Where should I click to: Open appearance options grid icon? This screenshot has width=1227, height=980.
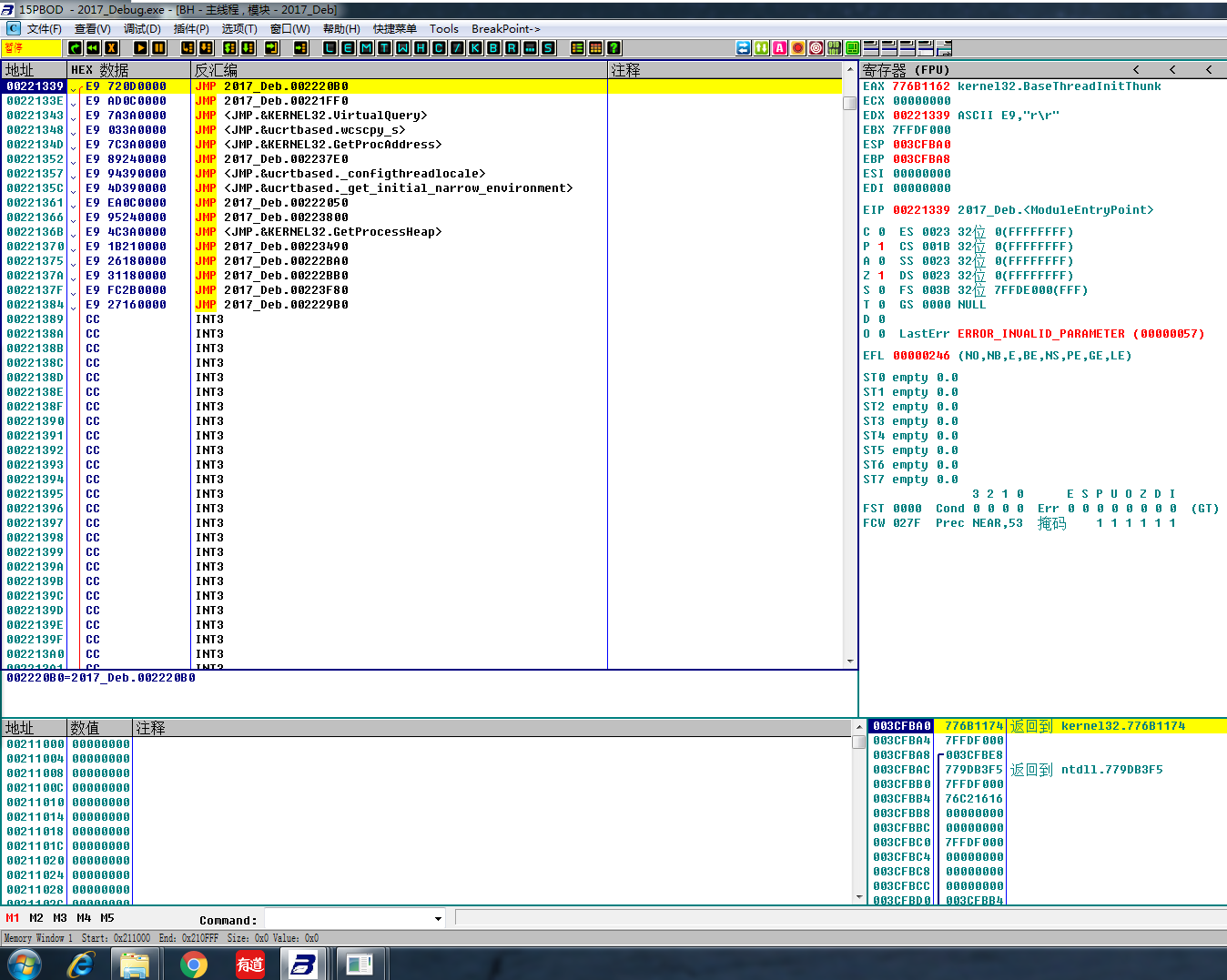pyautogui.click(x=595, y=47)
